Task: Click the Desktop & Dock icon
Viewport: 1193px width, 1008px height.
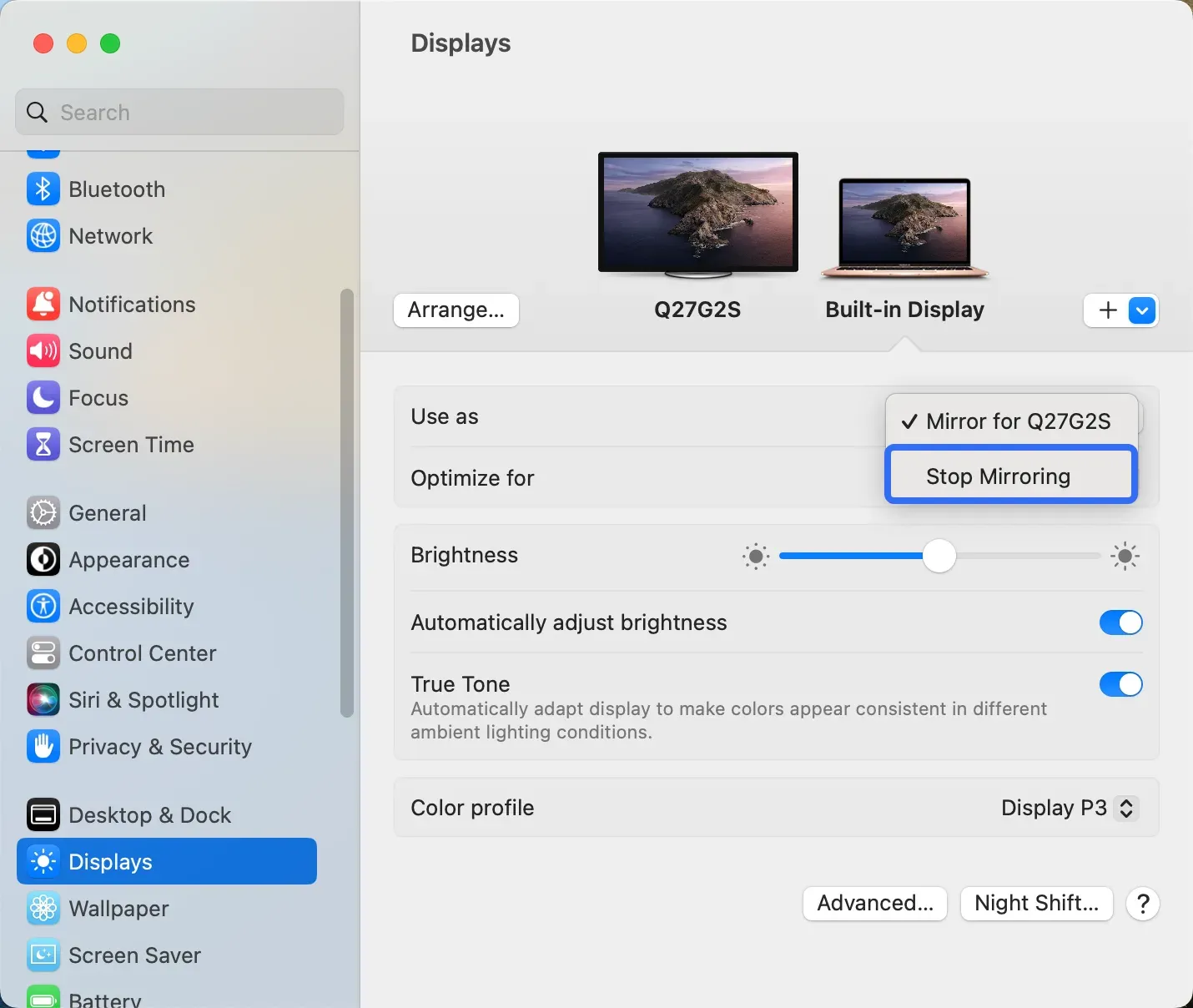Action: (x=43, y=815)
